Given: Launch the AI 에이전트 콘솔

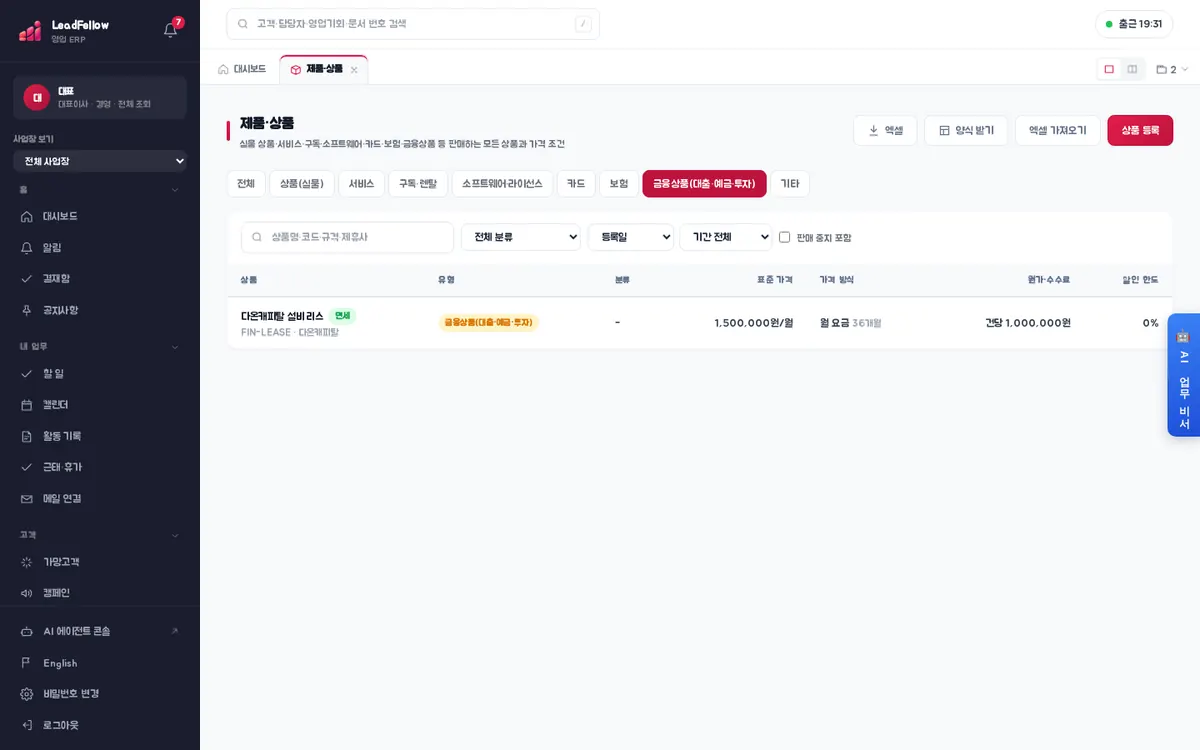Looking at the screenshot, I should click(100, 631).
